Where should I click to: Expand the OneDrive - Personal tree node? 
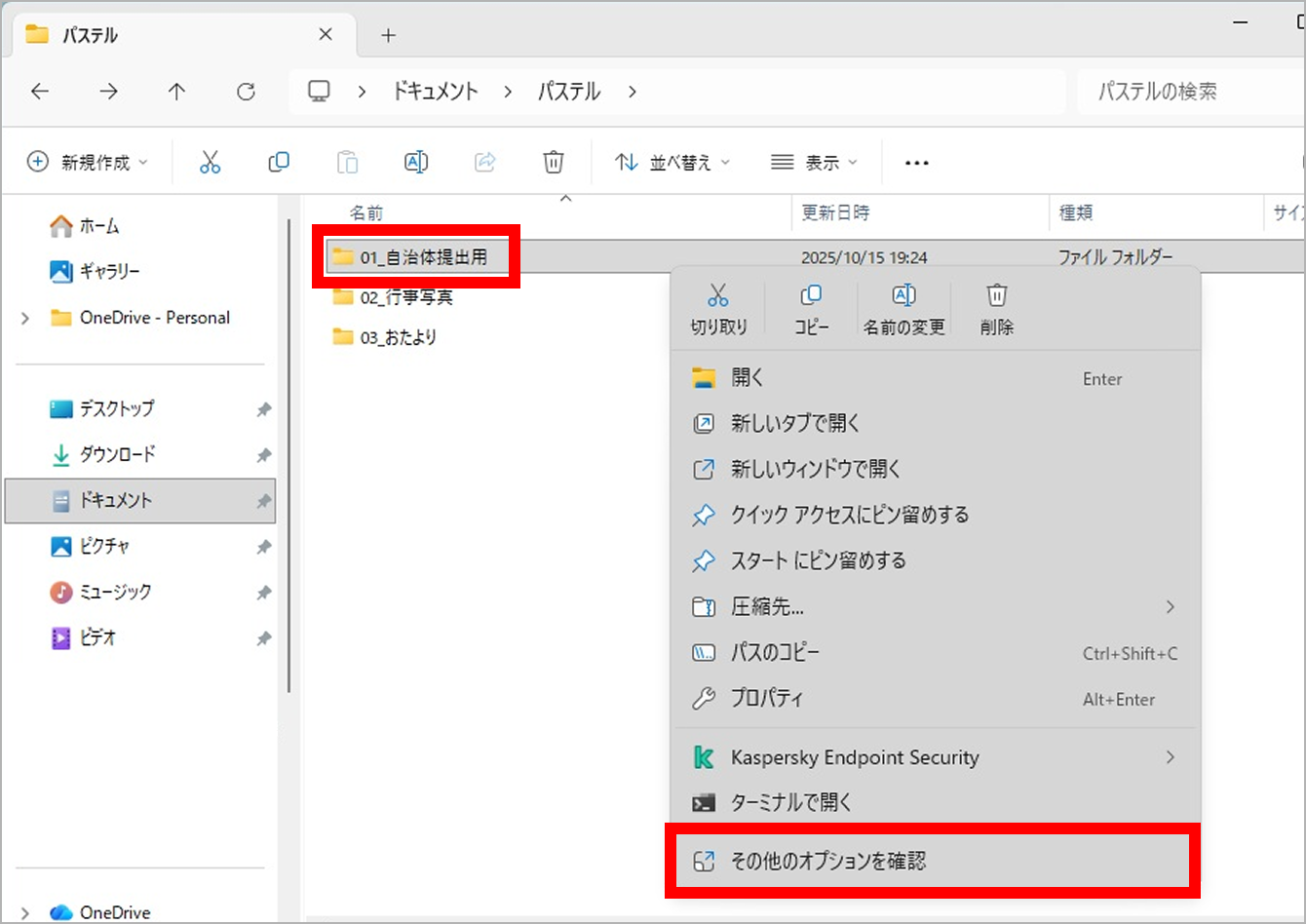pos(25,318)
